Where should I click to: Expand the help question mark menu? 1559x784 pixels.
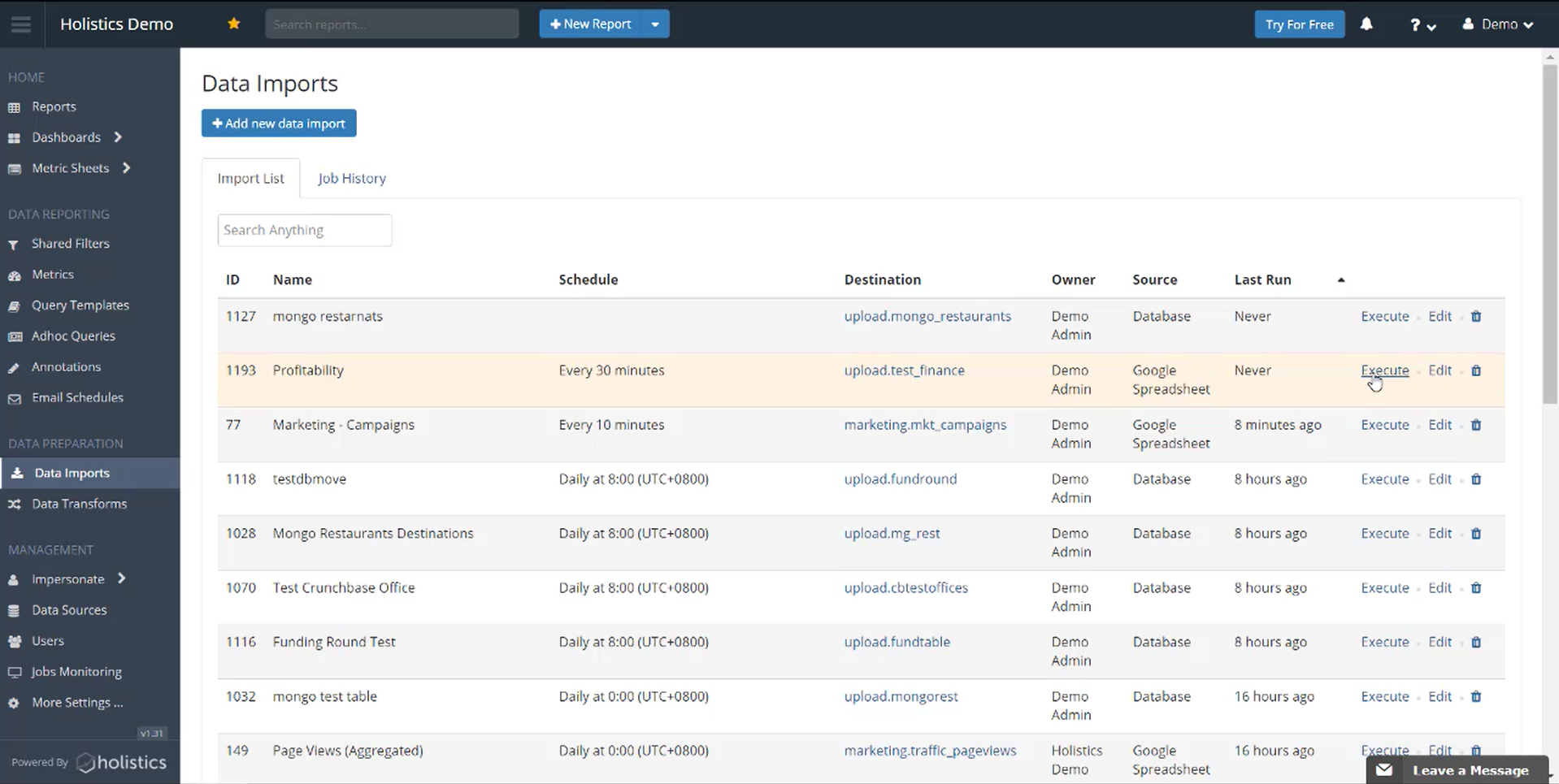[1422, 25]
